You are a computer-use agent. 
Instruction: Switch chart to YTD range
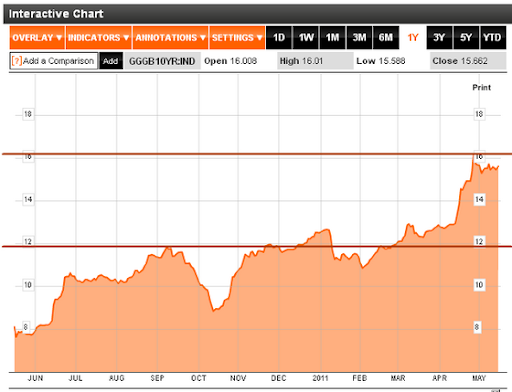(493, 38)
